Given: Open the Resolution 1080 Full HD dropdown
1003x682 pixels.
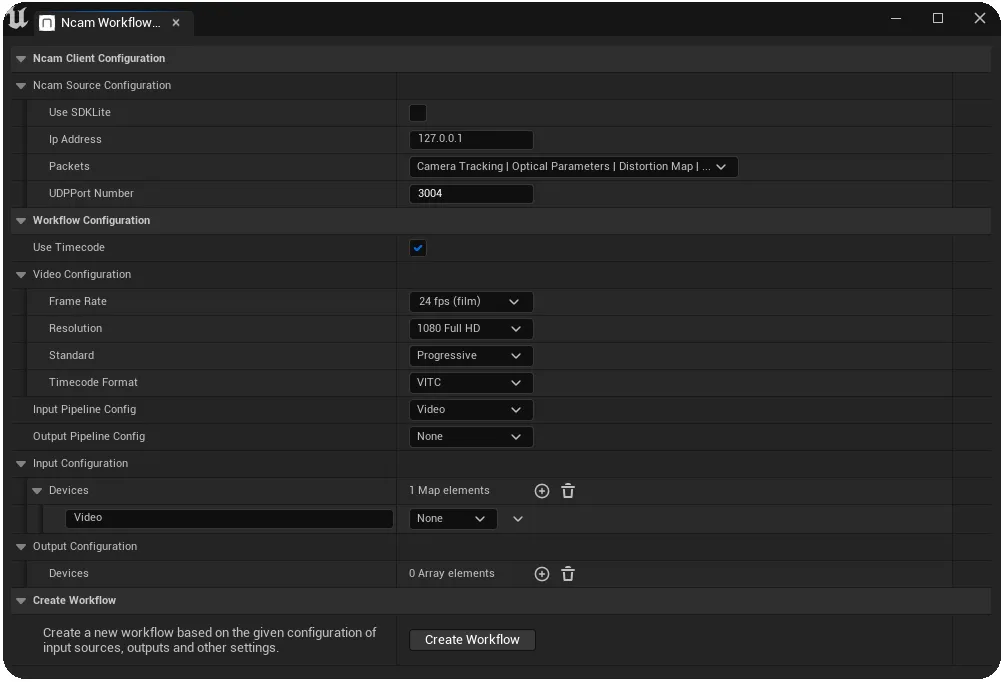Looking at the screenshot, I should [x=471, y=328].
